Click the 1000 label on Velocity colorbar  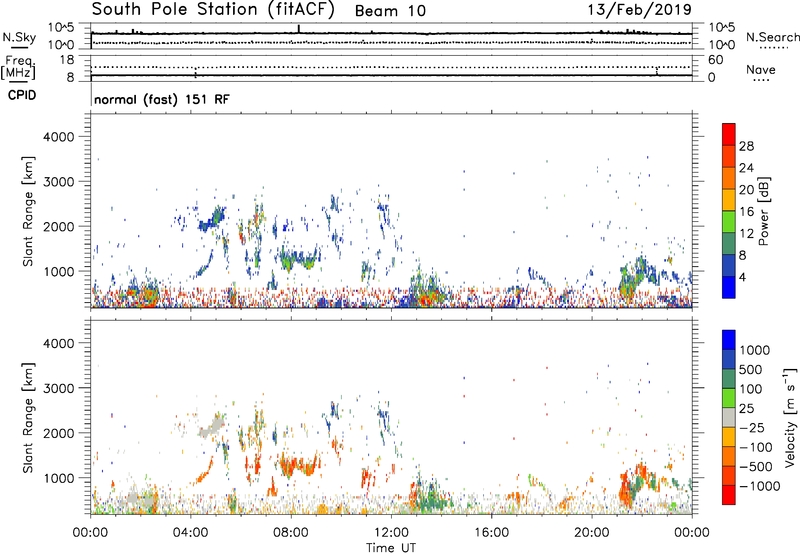click(754, 350)
